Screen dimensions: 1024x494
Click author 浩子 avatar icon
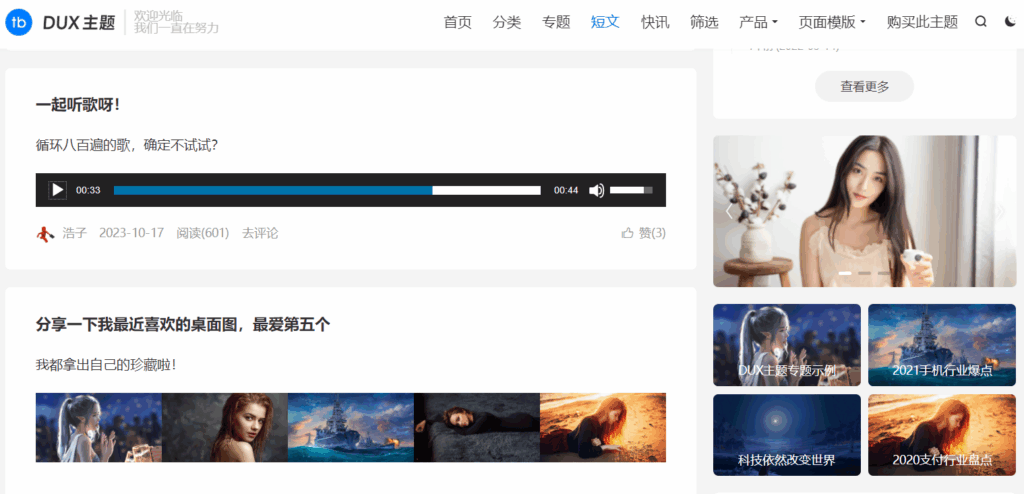click(44, 233)
